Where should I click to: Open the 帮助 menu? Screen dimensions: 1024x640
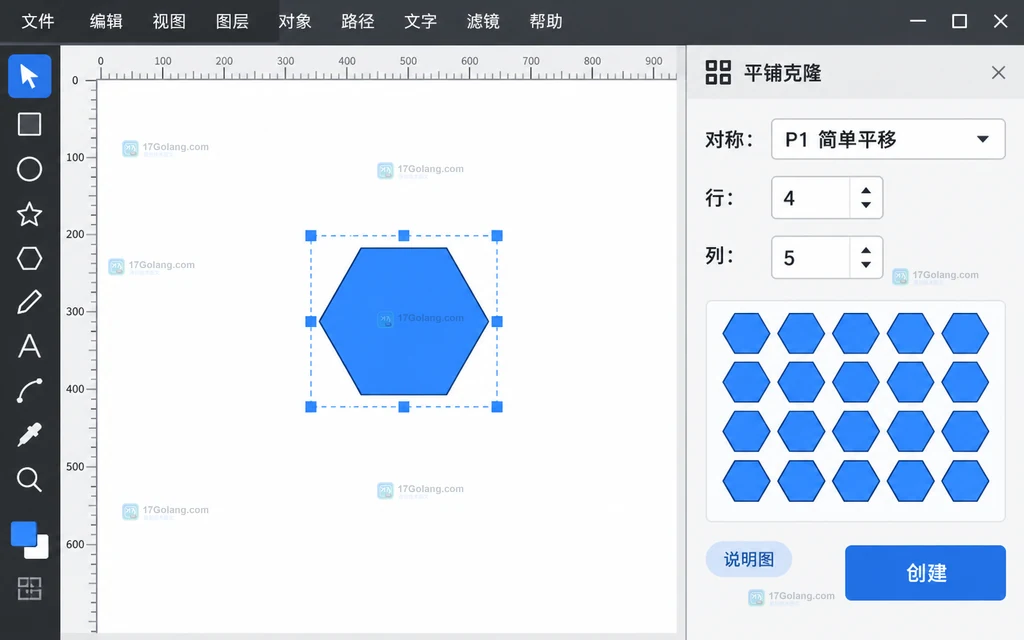pos(545,22)
